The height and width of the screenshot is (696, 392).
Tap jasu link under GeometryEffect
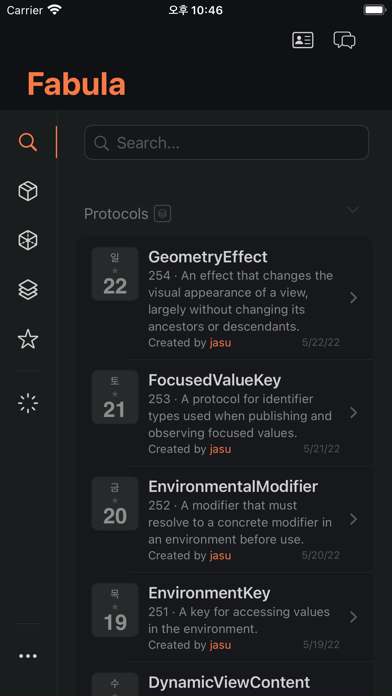click(221, 343)
